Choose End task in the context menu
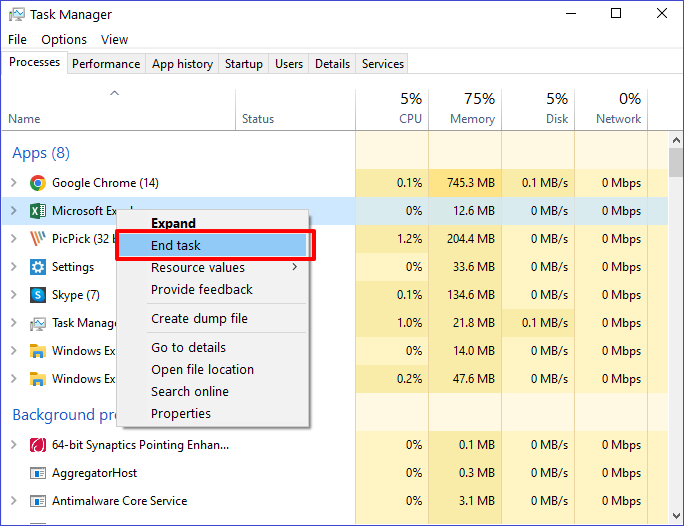This screenshot has width=684, height=526. coord(213,246)
